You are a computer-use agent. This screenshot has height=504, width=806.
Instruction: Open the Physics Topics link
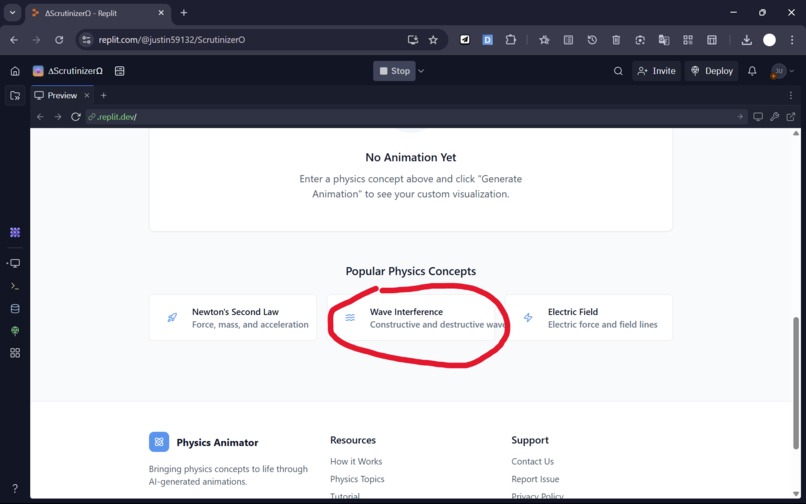pos(357,479)
